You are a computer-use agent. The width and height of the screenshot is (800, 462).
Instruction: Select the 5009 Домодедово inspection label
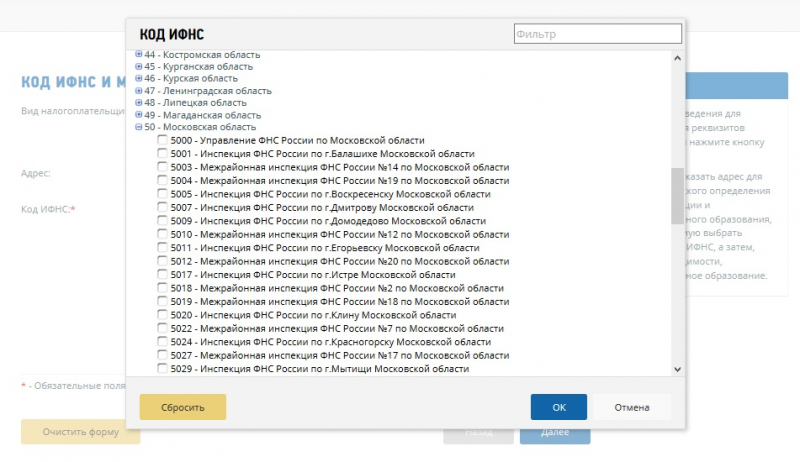click(328, 221)
